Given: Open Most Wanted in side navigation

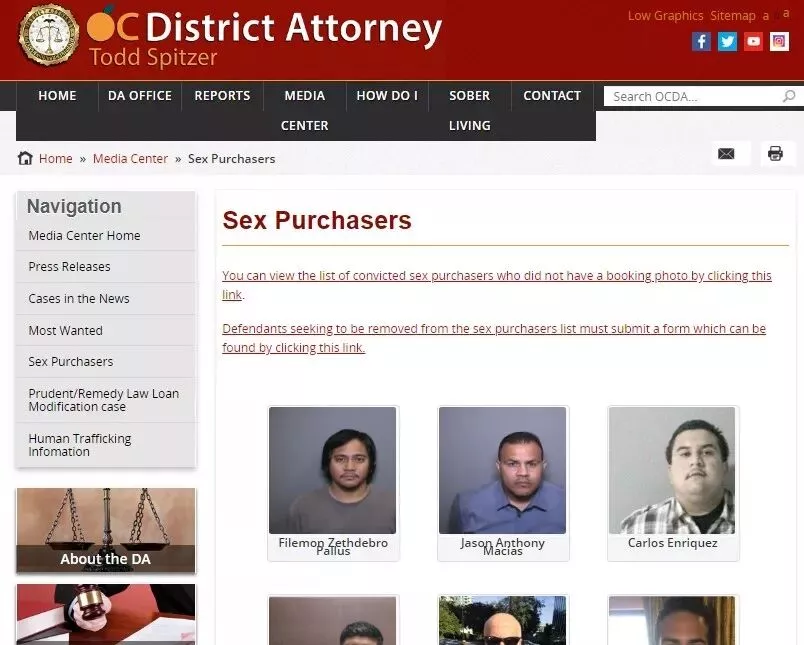Looking at the screenshot, I should (x=106, y=330).
